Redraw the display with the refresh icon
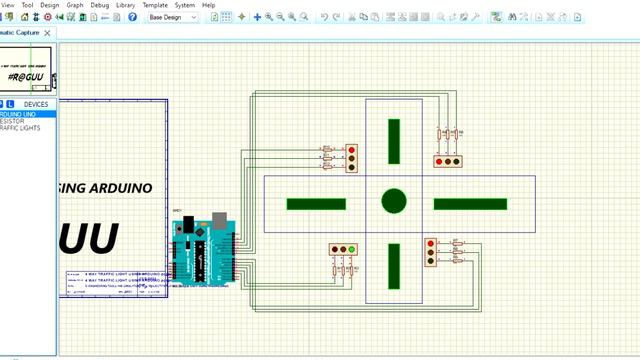 point(214,17)
